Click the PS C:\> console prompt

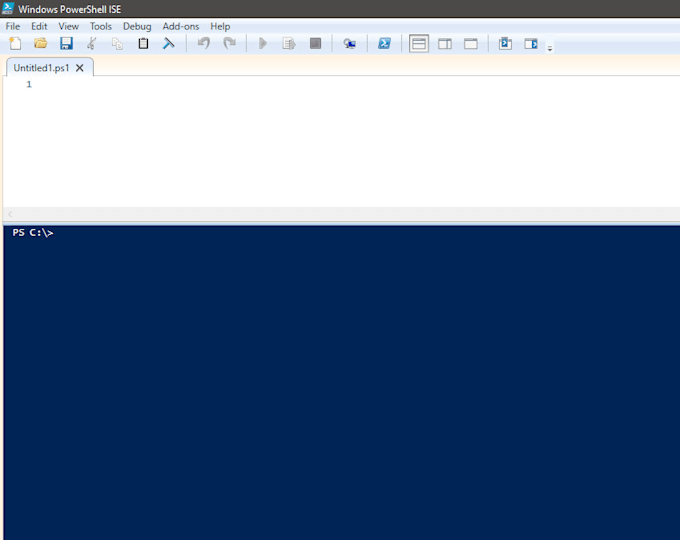coord(33,233)
